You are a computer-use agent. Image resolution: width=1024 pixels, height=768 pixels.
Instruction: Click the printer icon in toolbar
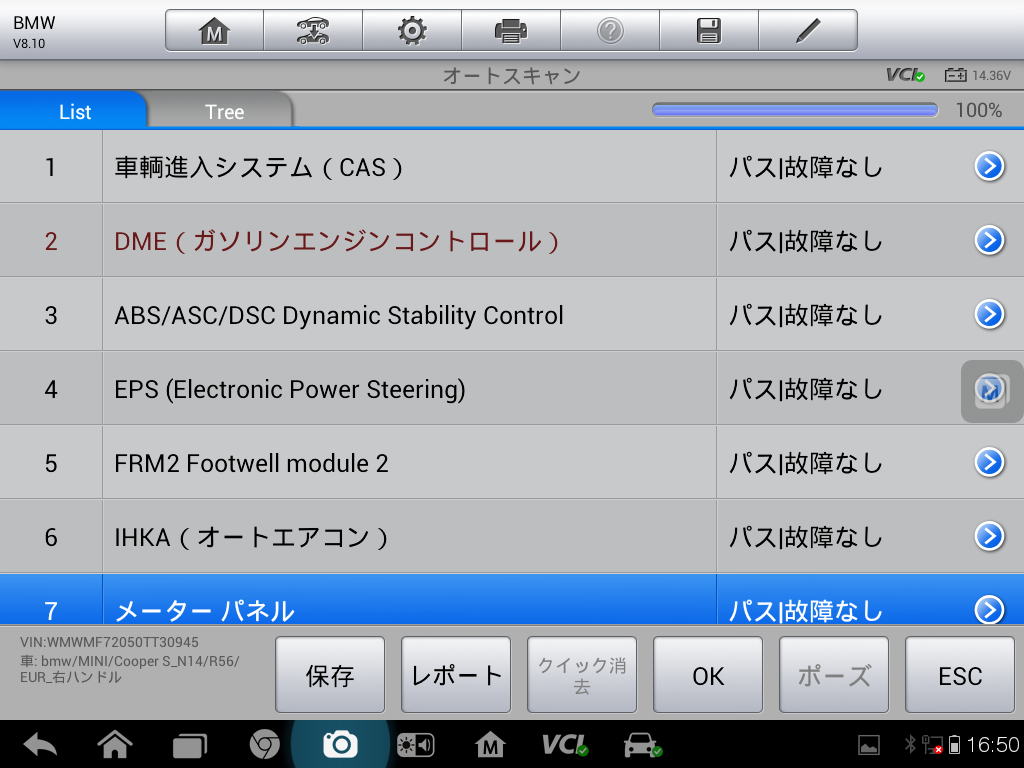(x=511, y=31)
